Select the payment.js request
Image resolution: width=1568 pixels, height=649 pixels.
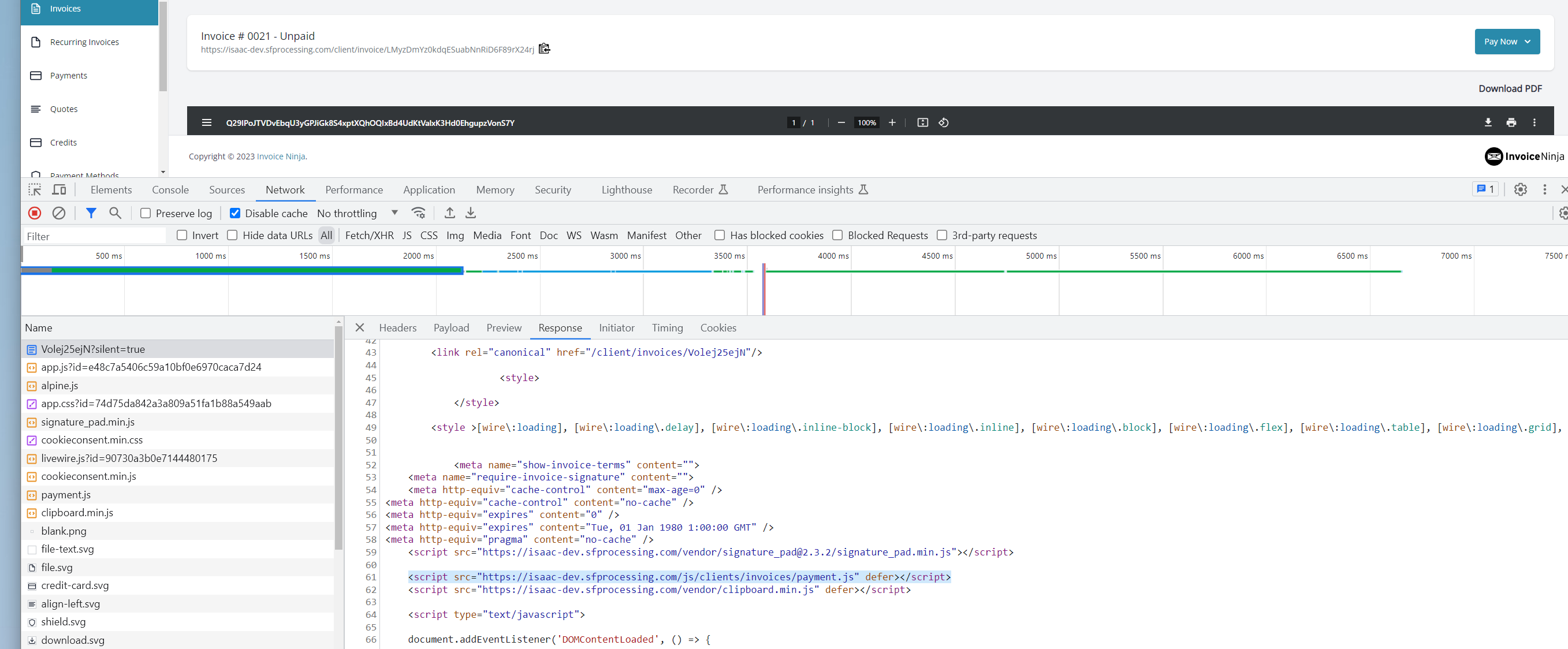[178, 494]
